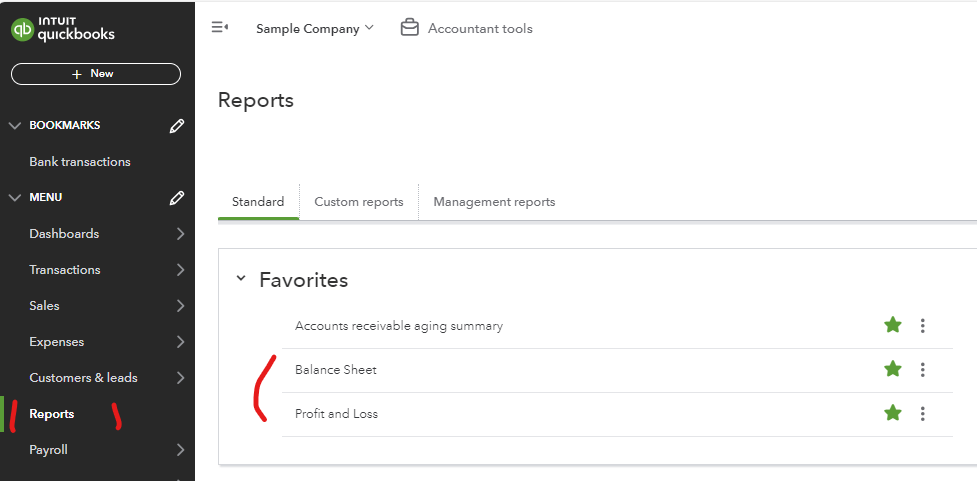Toggle favorite star for Profit and Loss

point(892,414)
